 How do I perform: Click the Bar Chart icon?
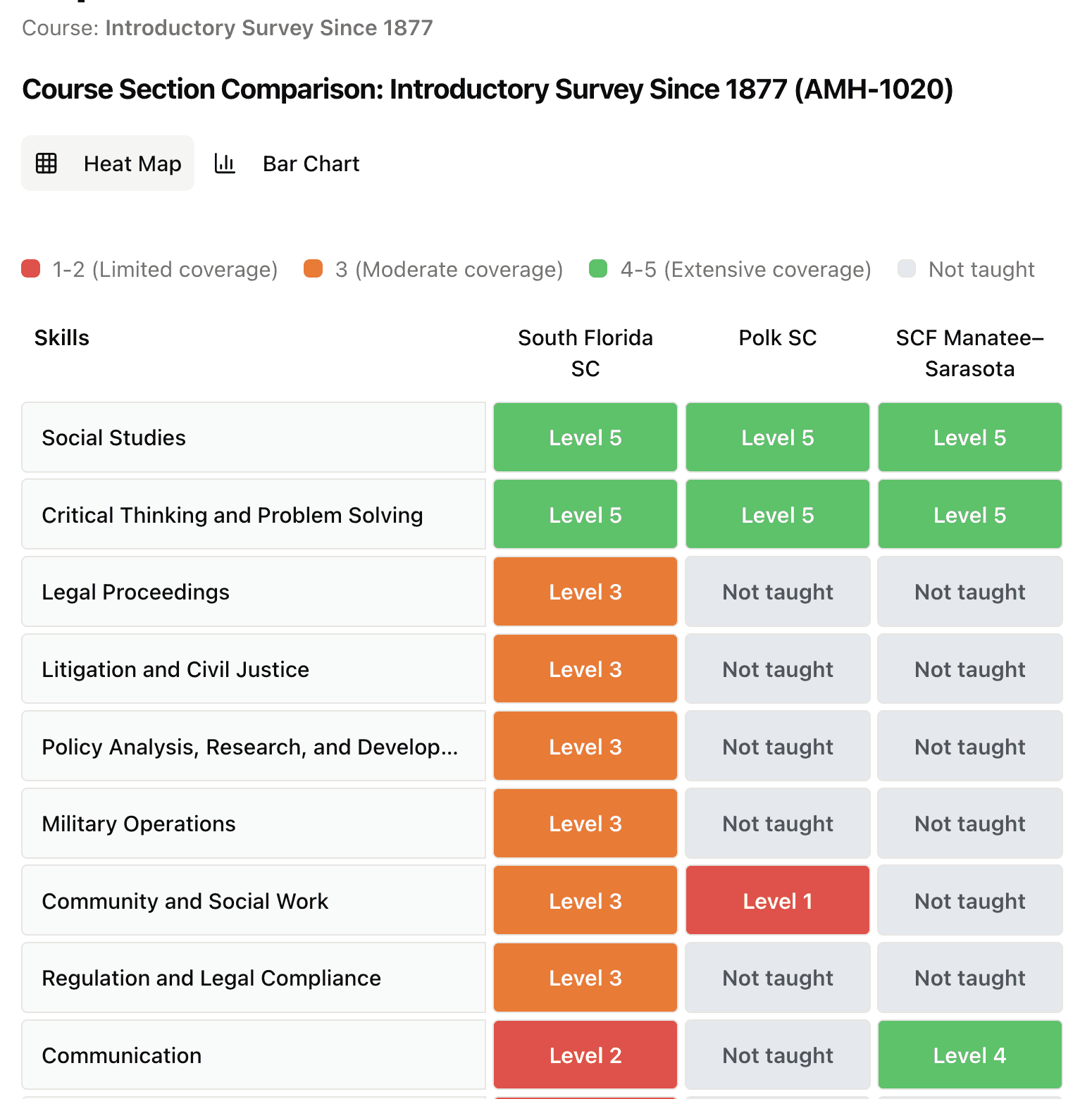pyautogui.click(x=225, y=163)
